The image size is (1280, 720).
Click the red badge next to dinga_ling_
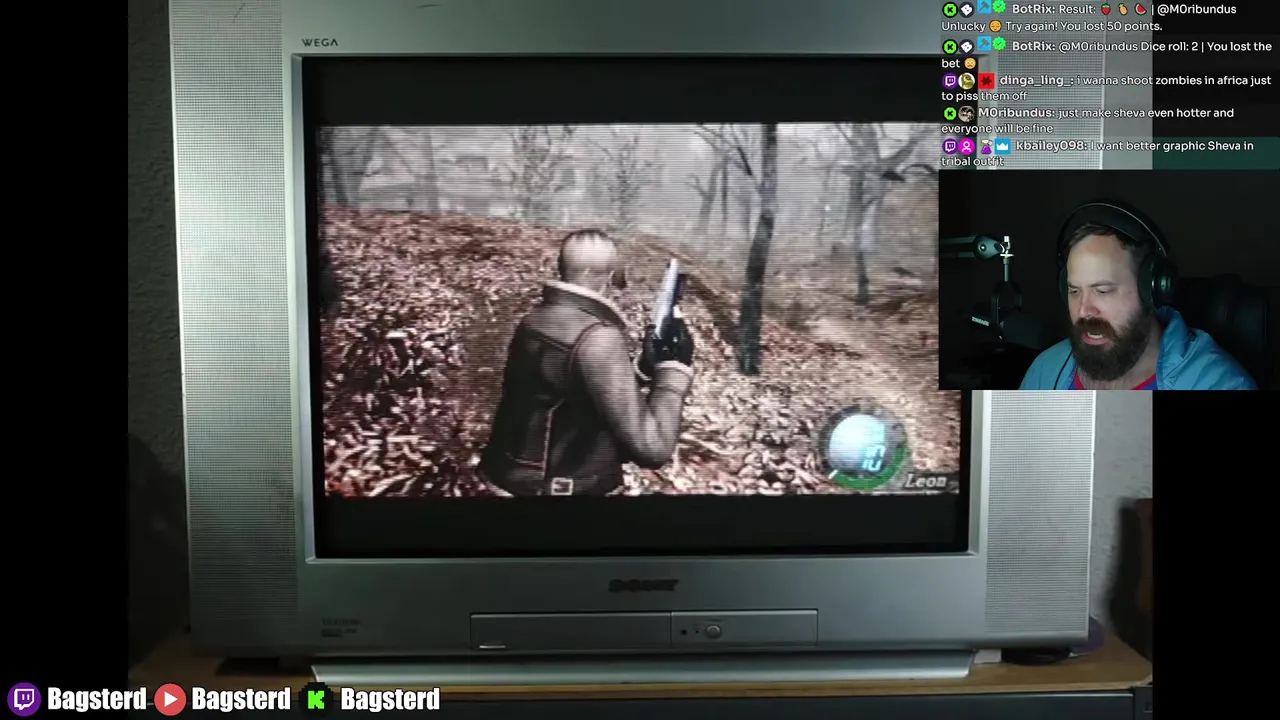(x=986, y=81)
